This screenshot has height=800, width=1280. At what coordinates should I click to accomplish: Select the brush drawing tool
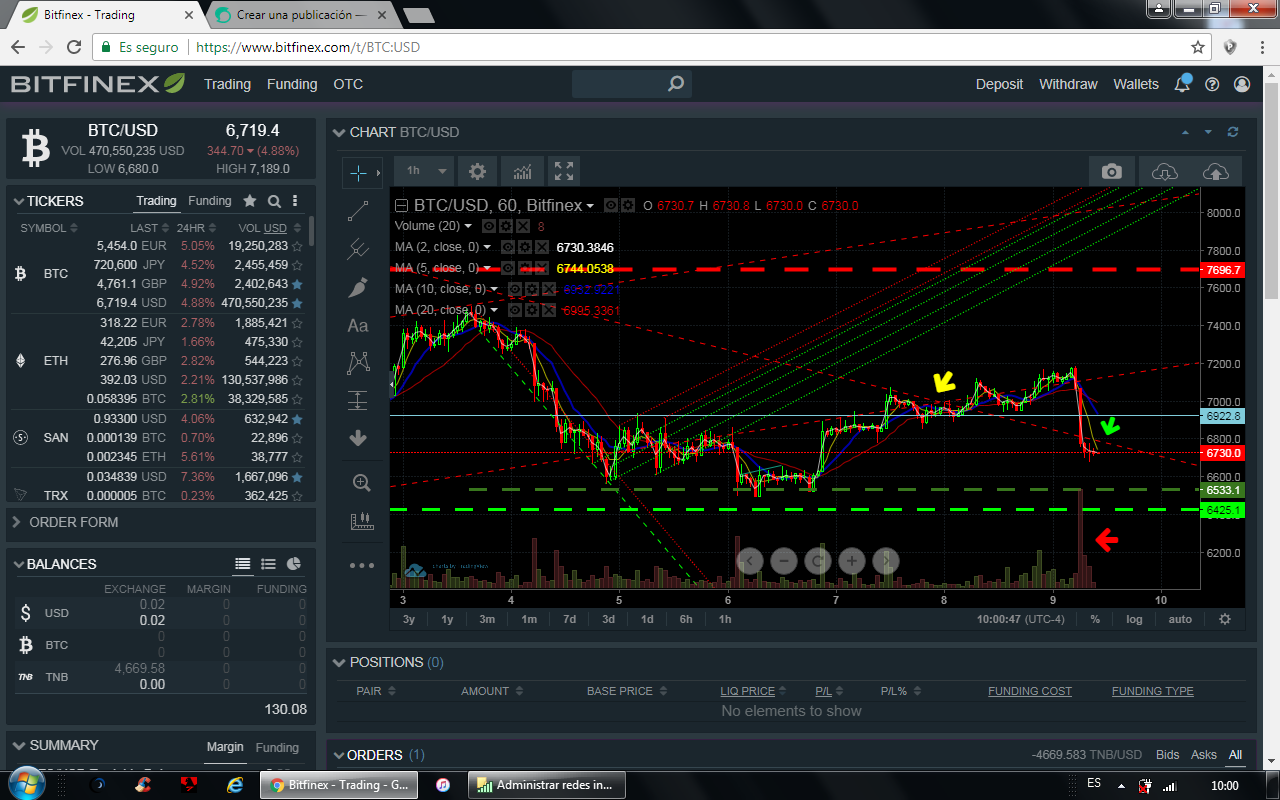coord(358,287)
